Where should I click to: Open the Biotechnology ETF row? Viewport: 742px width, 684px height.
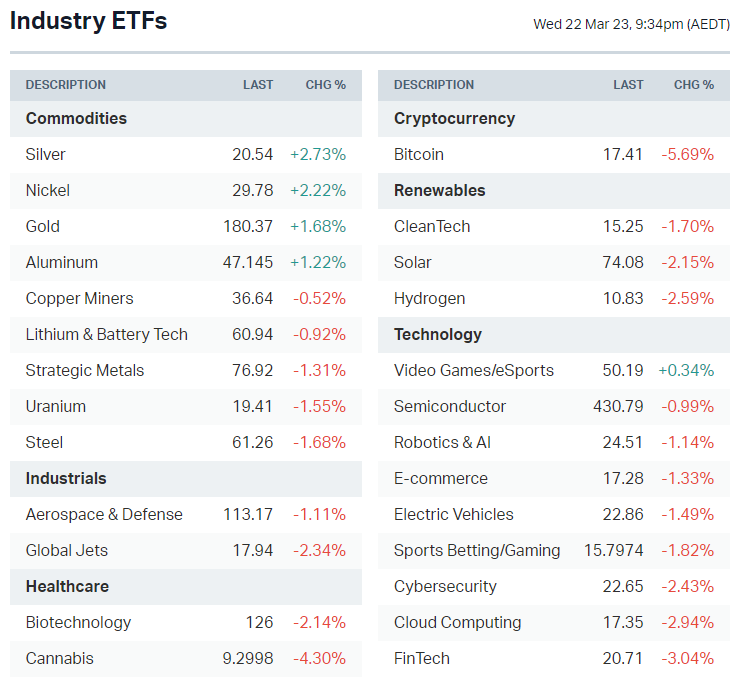pos(78,622)
